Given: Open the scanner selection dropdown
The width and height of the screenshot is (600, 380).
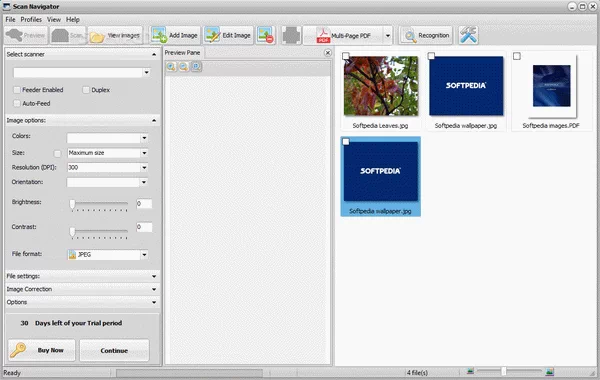Looking at the screenshot, I should pos(147,72).
